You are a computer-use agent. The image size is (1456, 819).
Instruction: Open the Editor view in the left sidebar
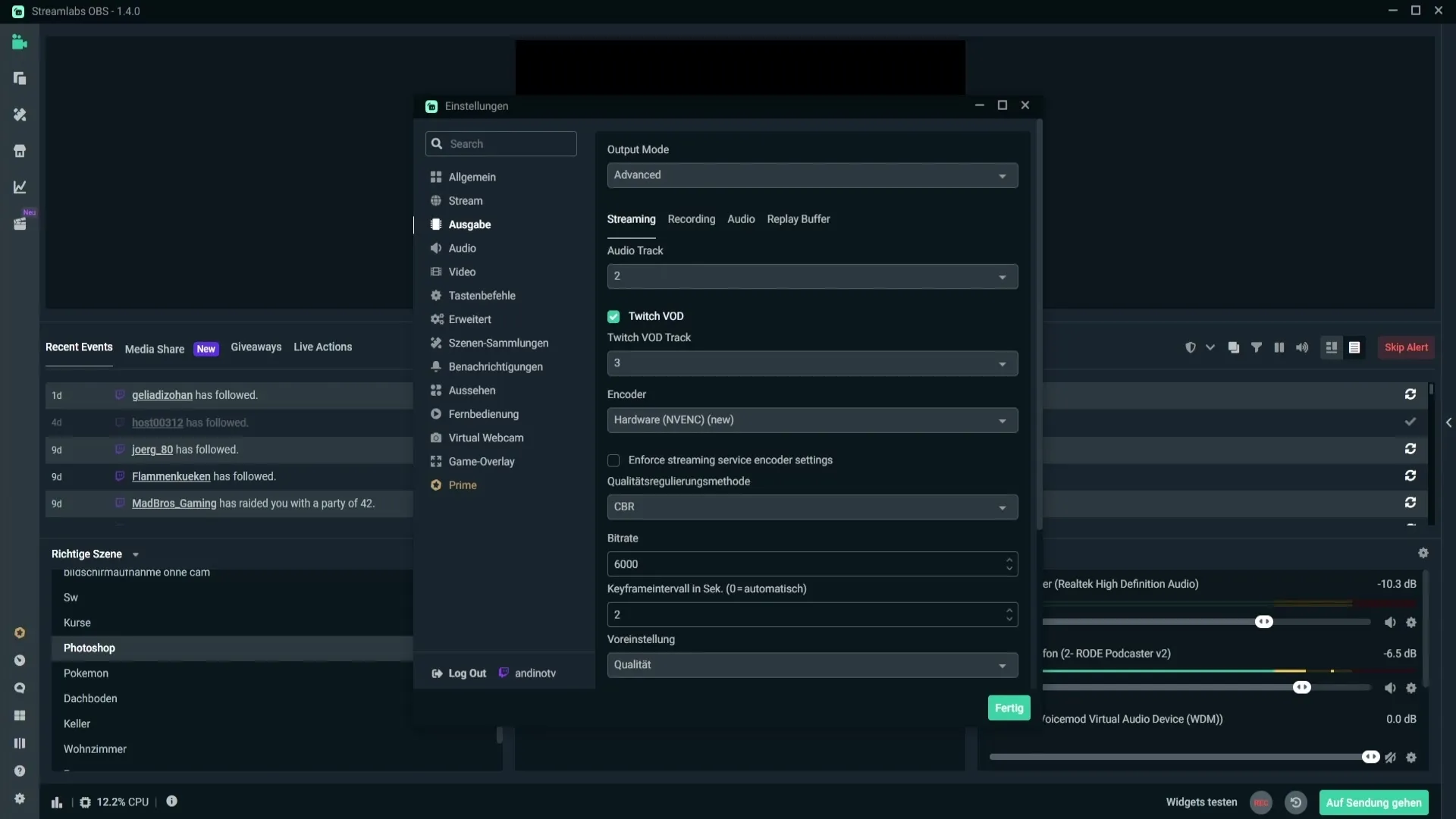(20, 42)
